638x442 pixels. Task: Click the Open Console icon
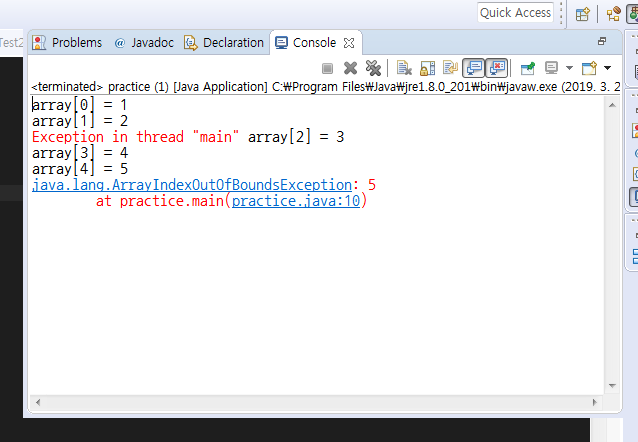[589, 68]
